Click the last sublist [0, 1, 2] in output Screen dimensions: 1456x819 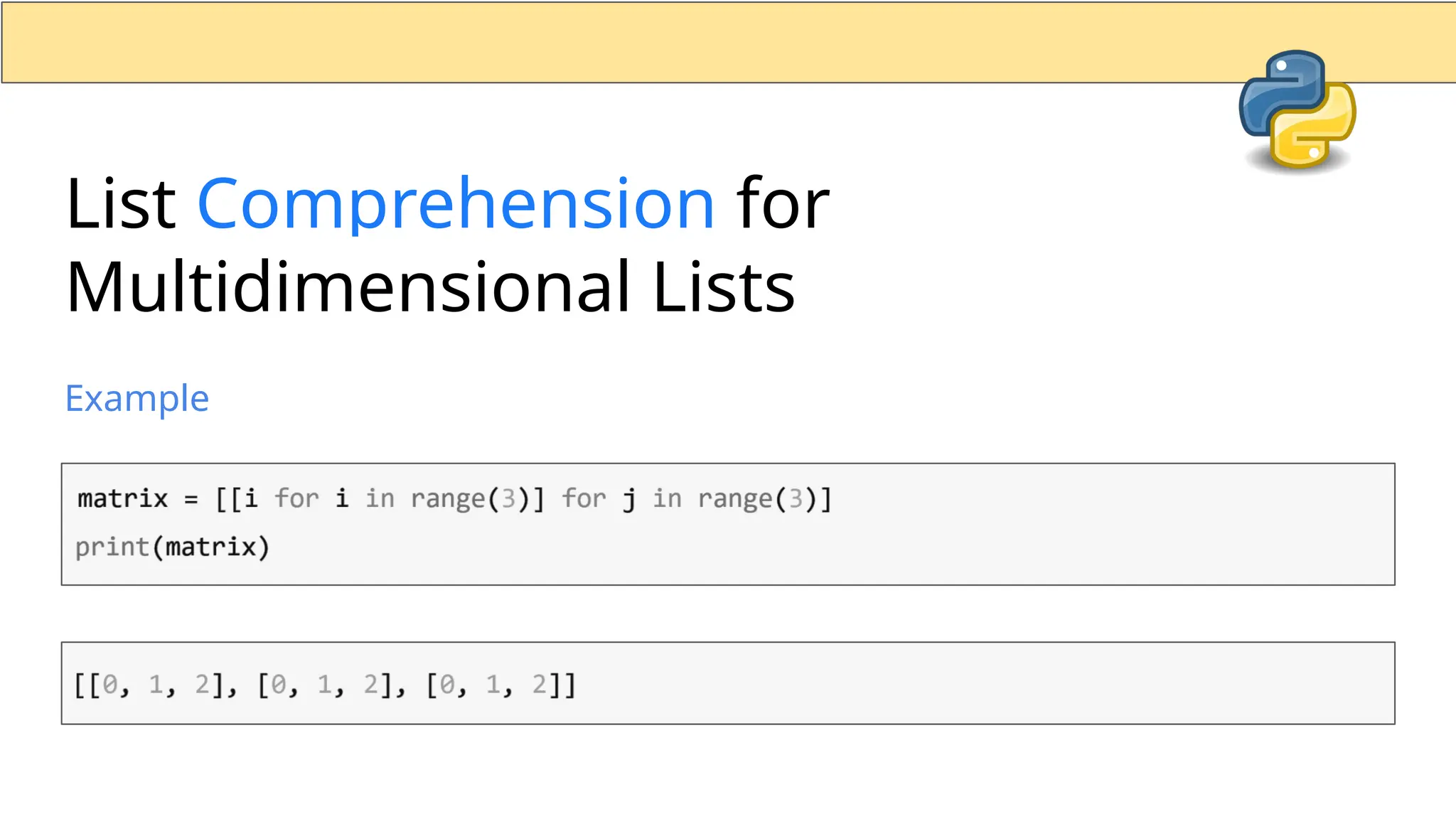tap(493, 685)
